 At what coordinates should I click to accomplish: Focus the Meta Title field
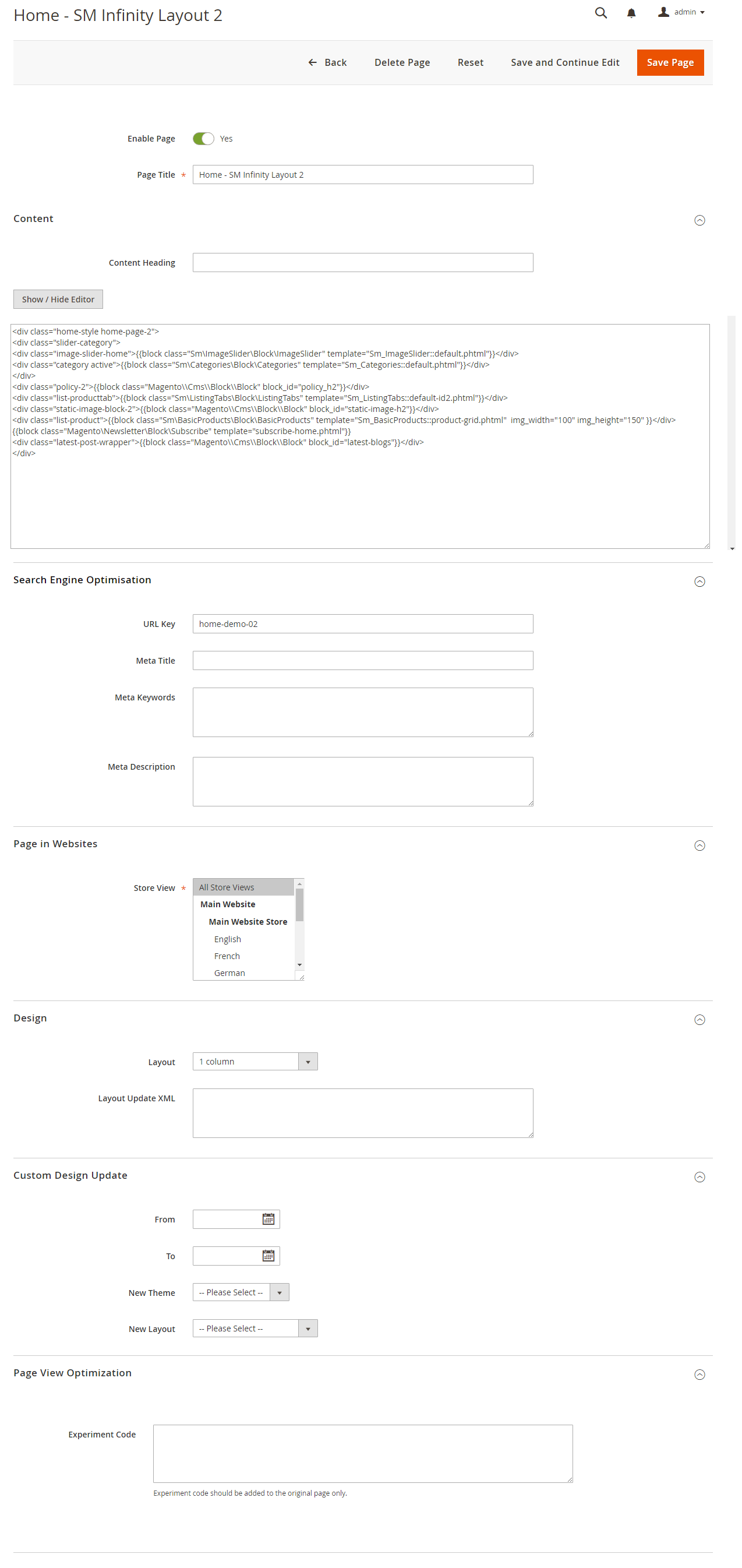[362, 660]
